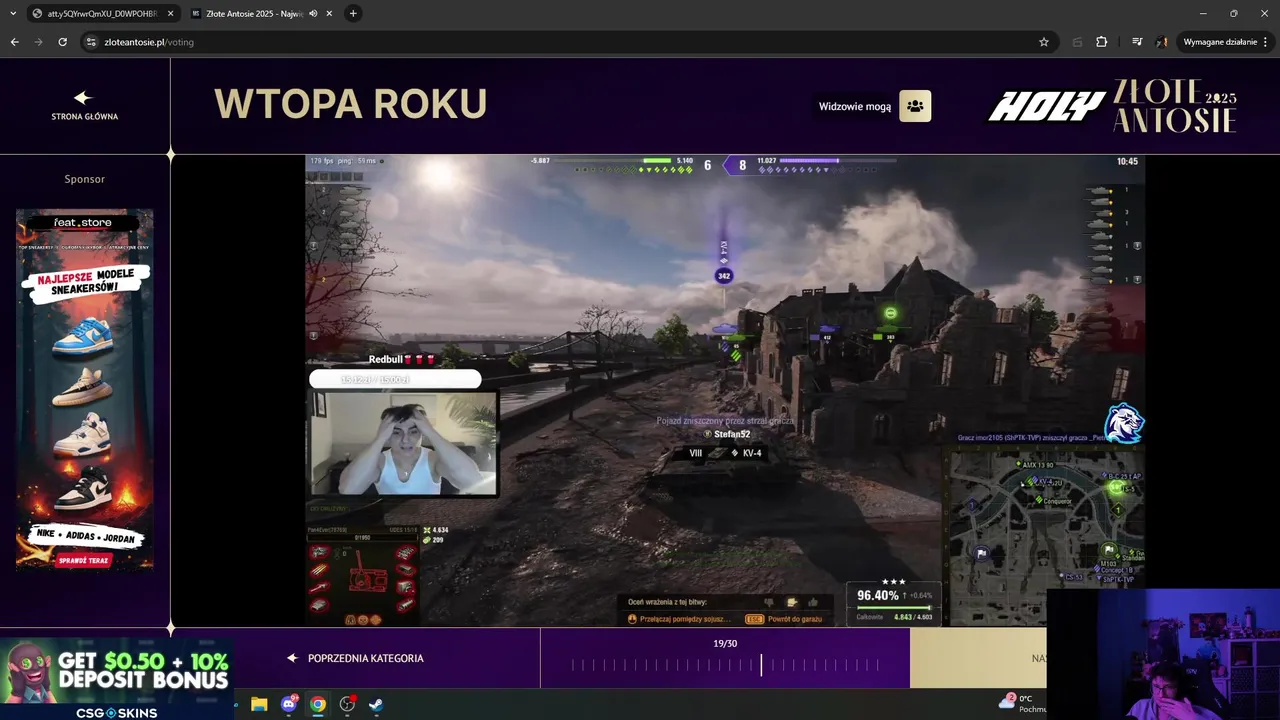Click the Widzowie mogą people icon
This screenshot has width=1280, height=720.
point(915,106)
